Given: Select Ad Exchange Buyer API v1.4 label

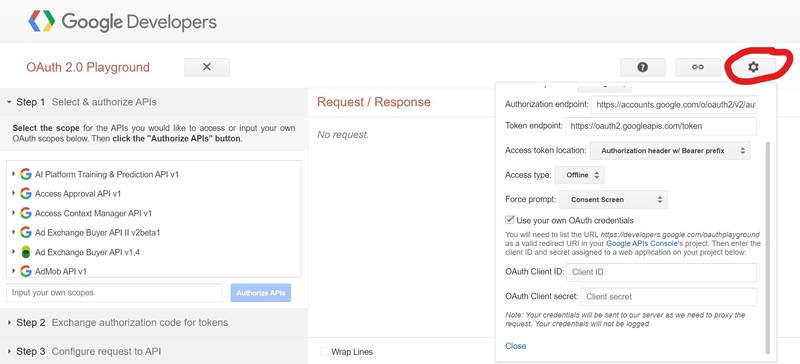Looking at the screenshot, I should 87,252.
